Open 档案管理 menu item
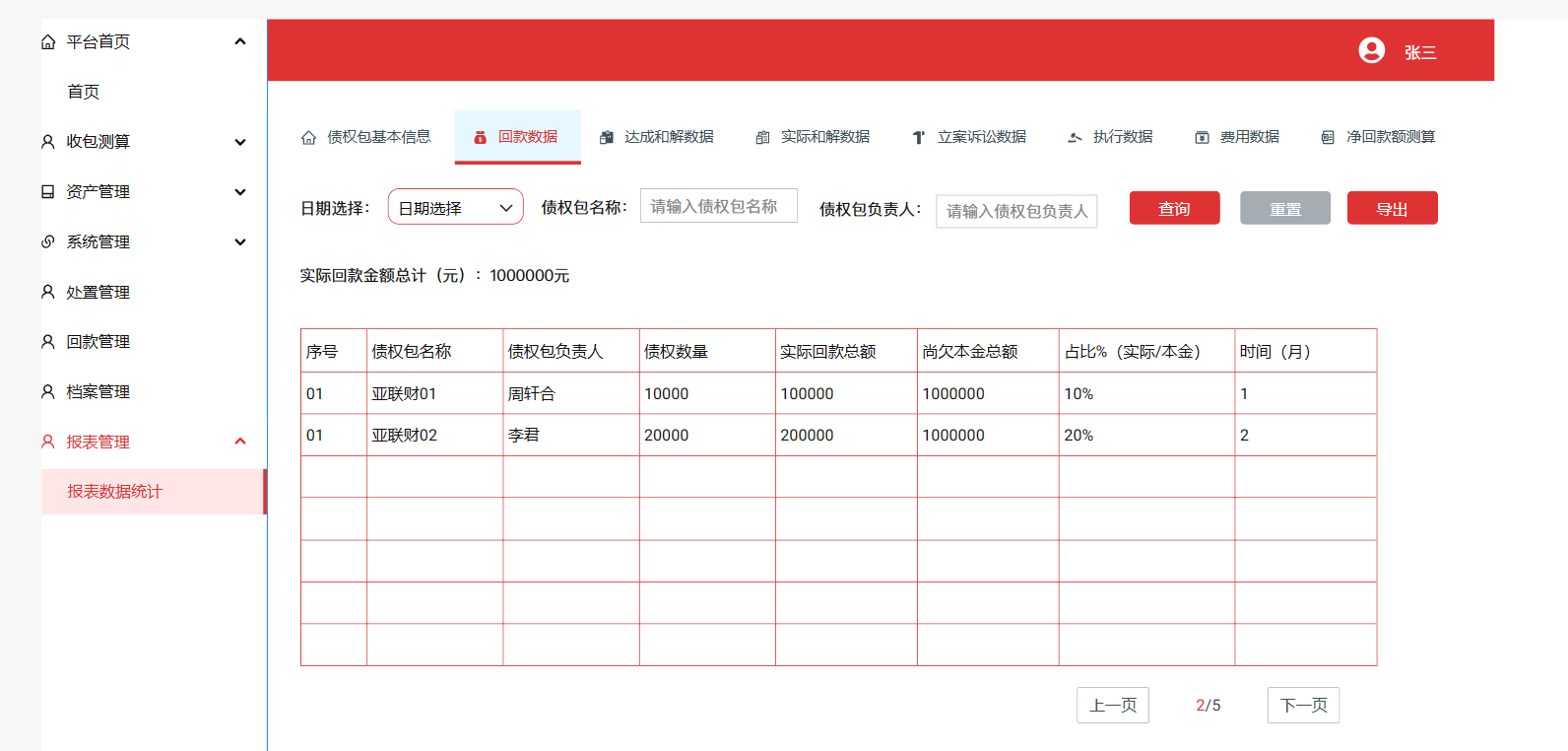The height and width of the screenshot is (751, 1568). tap(98, 392)
